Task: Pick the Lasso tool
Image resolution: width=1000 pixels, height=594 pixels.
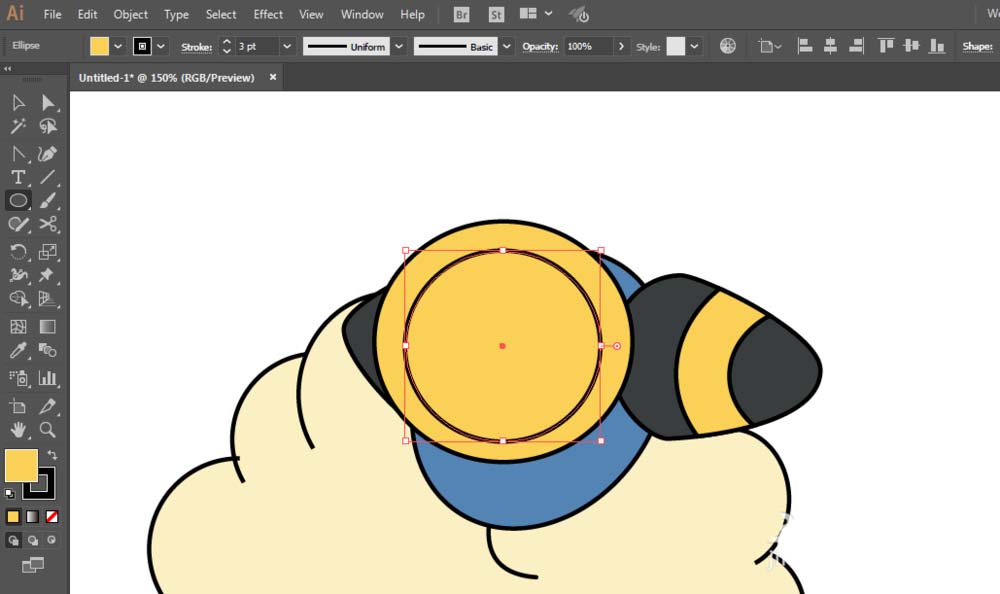Action: (x=48, y=126)
